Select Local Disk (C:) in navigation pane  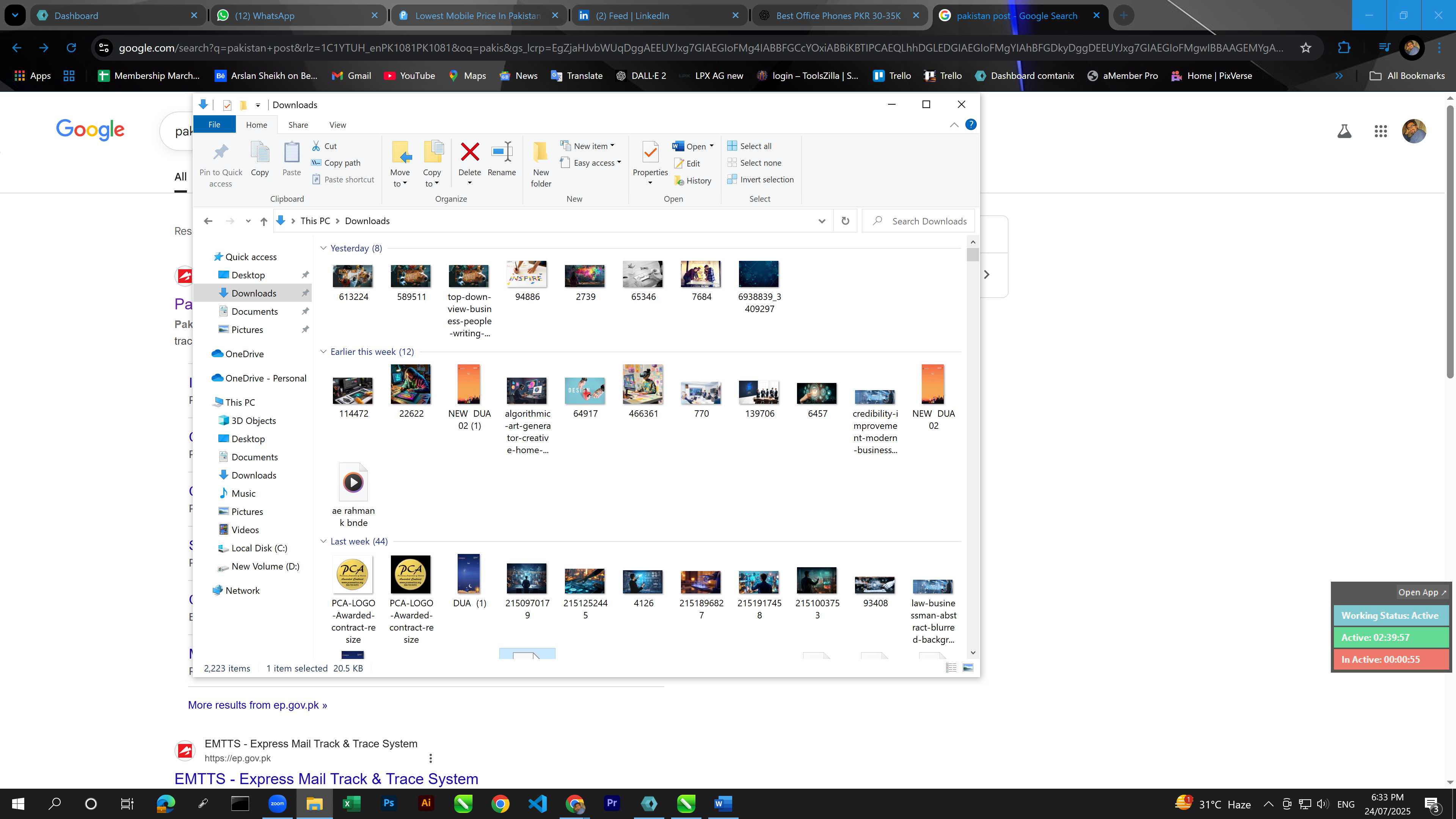click(253, 548)
